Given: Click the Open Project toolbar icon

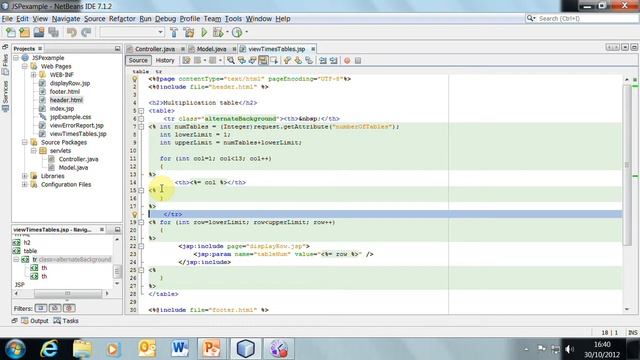Looking at the screenshot, I should point(39,32).
